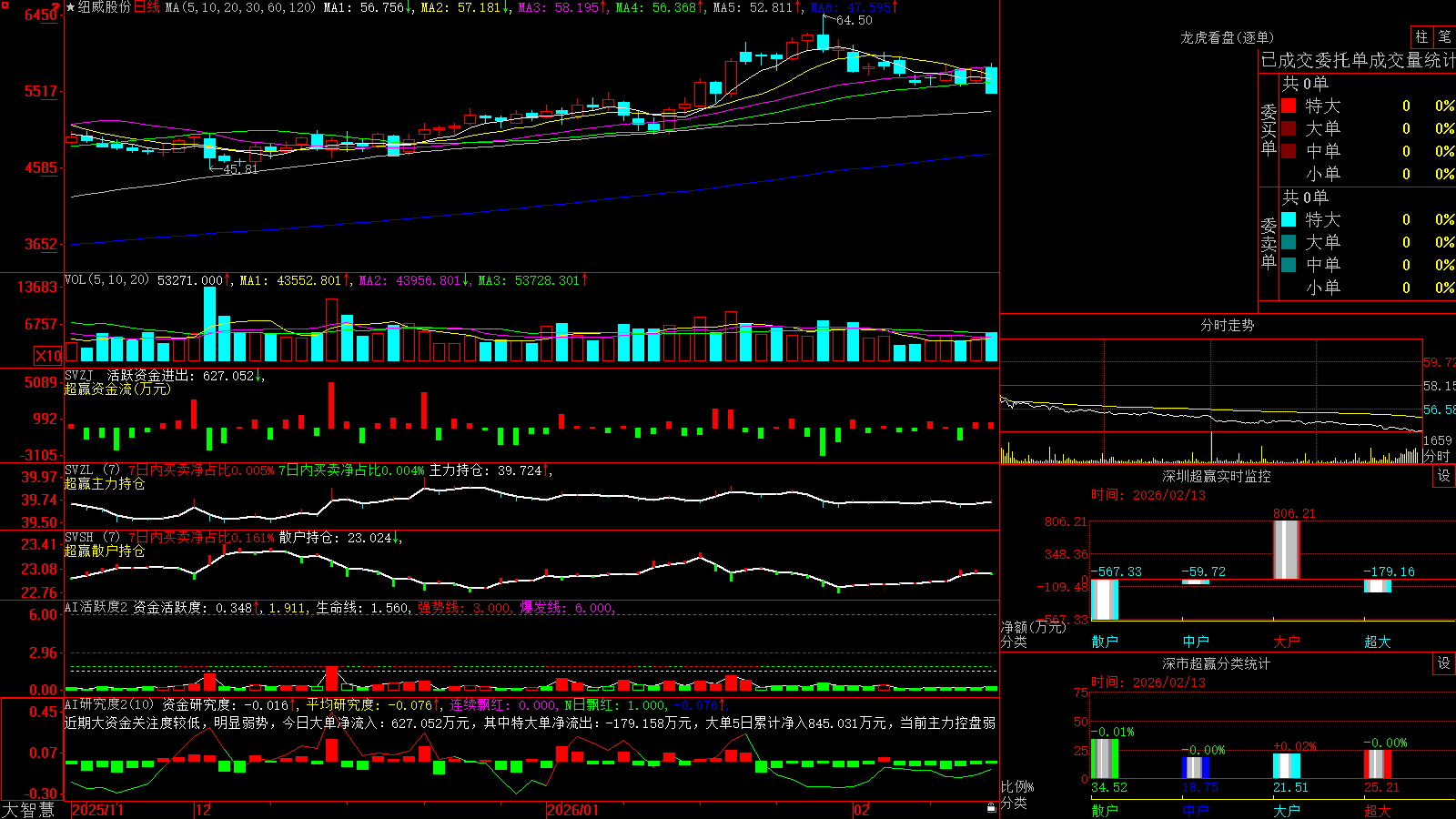Click the 小单 row under 委卖单
This screenshot has width=1456, height=819.
coord(1368,288)
